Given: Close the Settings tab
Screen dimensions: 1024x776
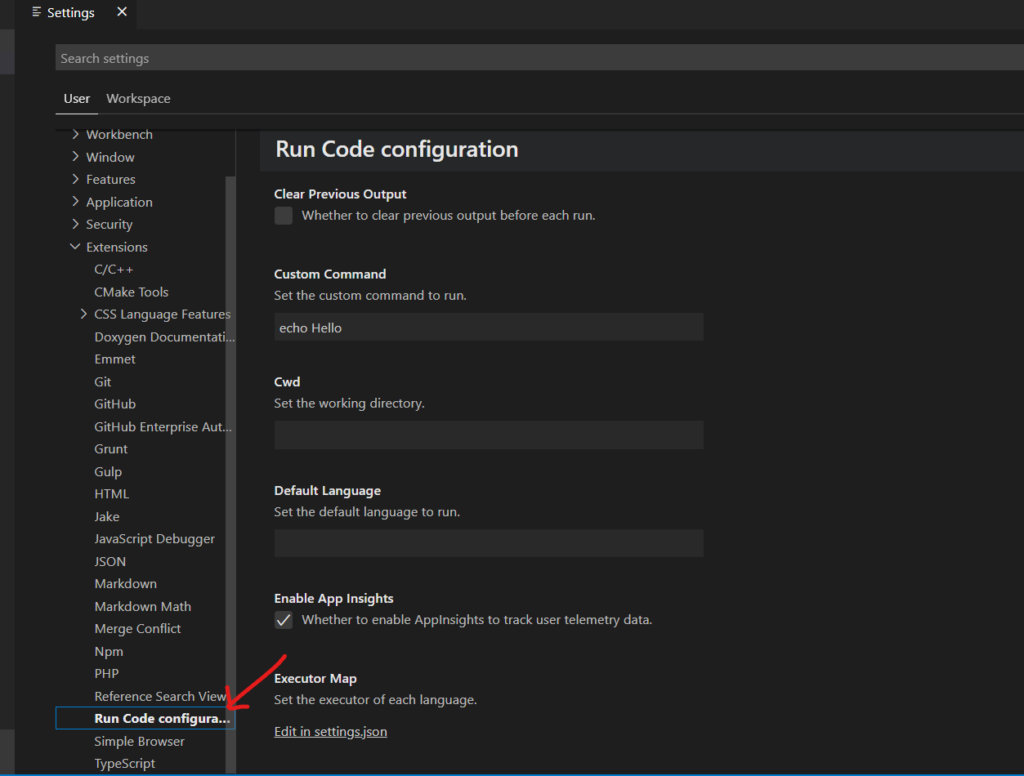Looking at the screenshot, I should coord(122,12).
